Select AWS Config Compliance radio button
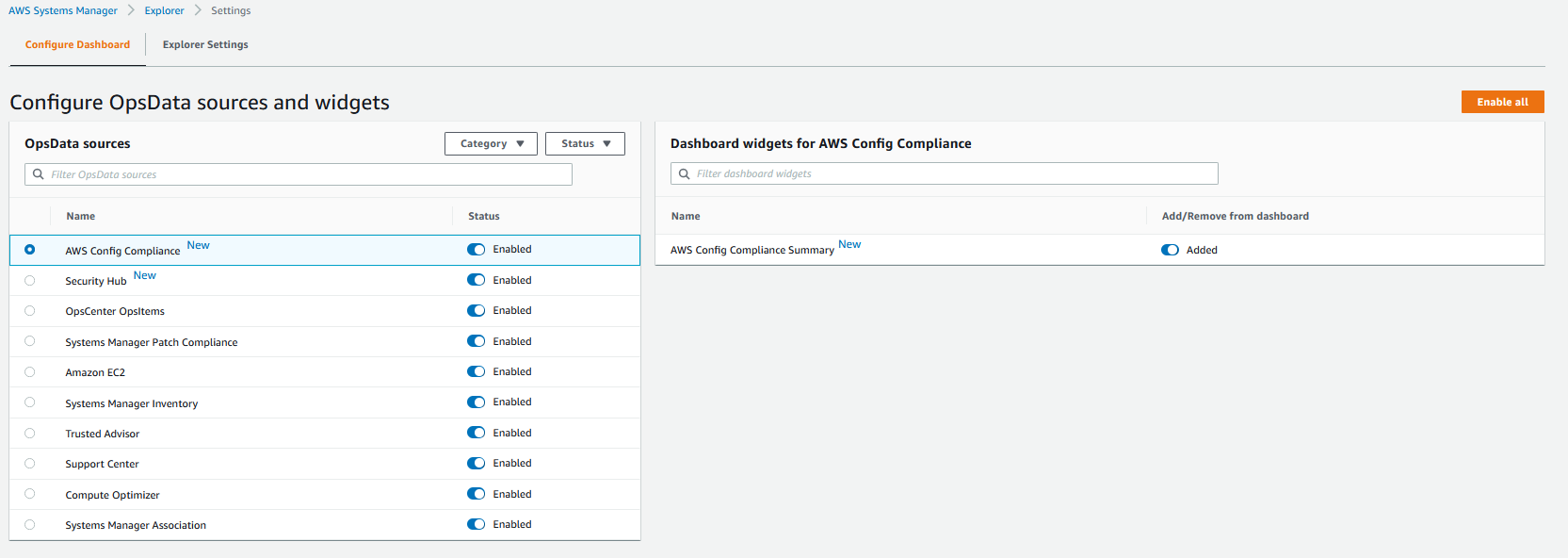 [x=30, y=250]
